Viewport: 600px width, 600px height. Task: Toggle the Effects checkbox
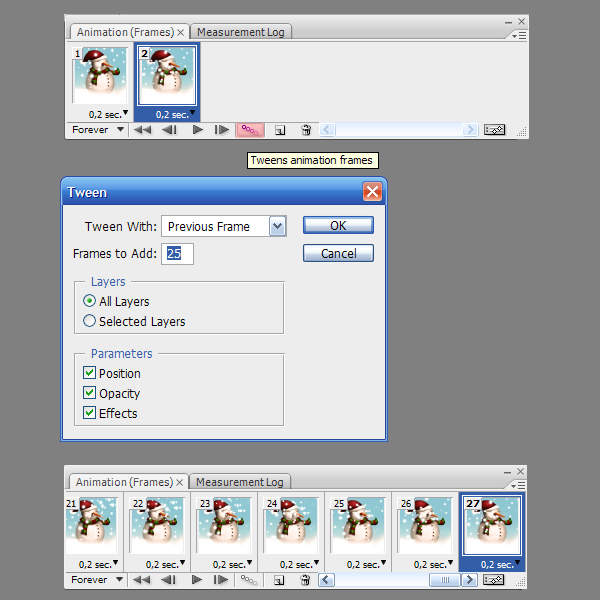pyautogui.click(x=90, y=413)
